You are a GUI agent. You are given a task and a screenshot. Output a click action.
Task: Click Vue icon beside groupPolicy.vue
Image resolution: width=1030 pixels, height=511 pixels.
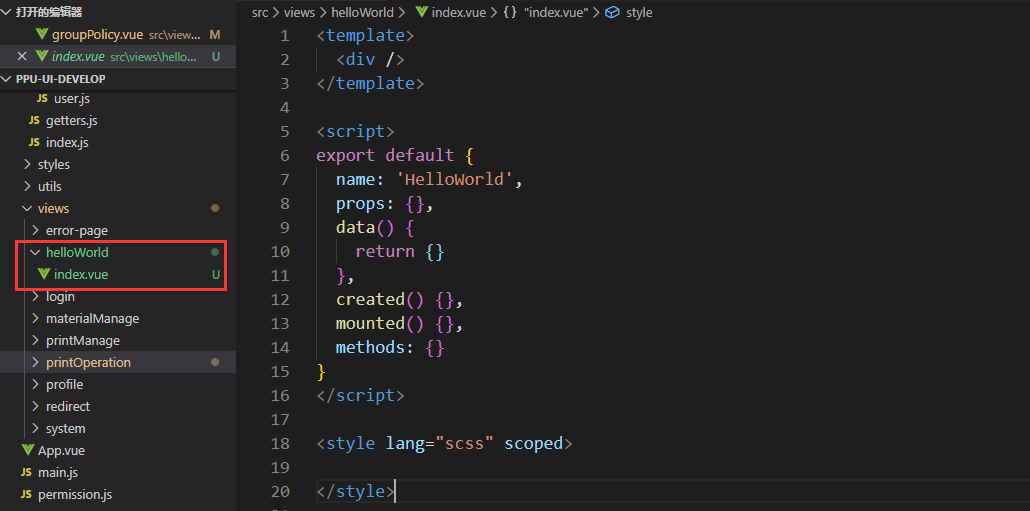tap(43, 34)
